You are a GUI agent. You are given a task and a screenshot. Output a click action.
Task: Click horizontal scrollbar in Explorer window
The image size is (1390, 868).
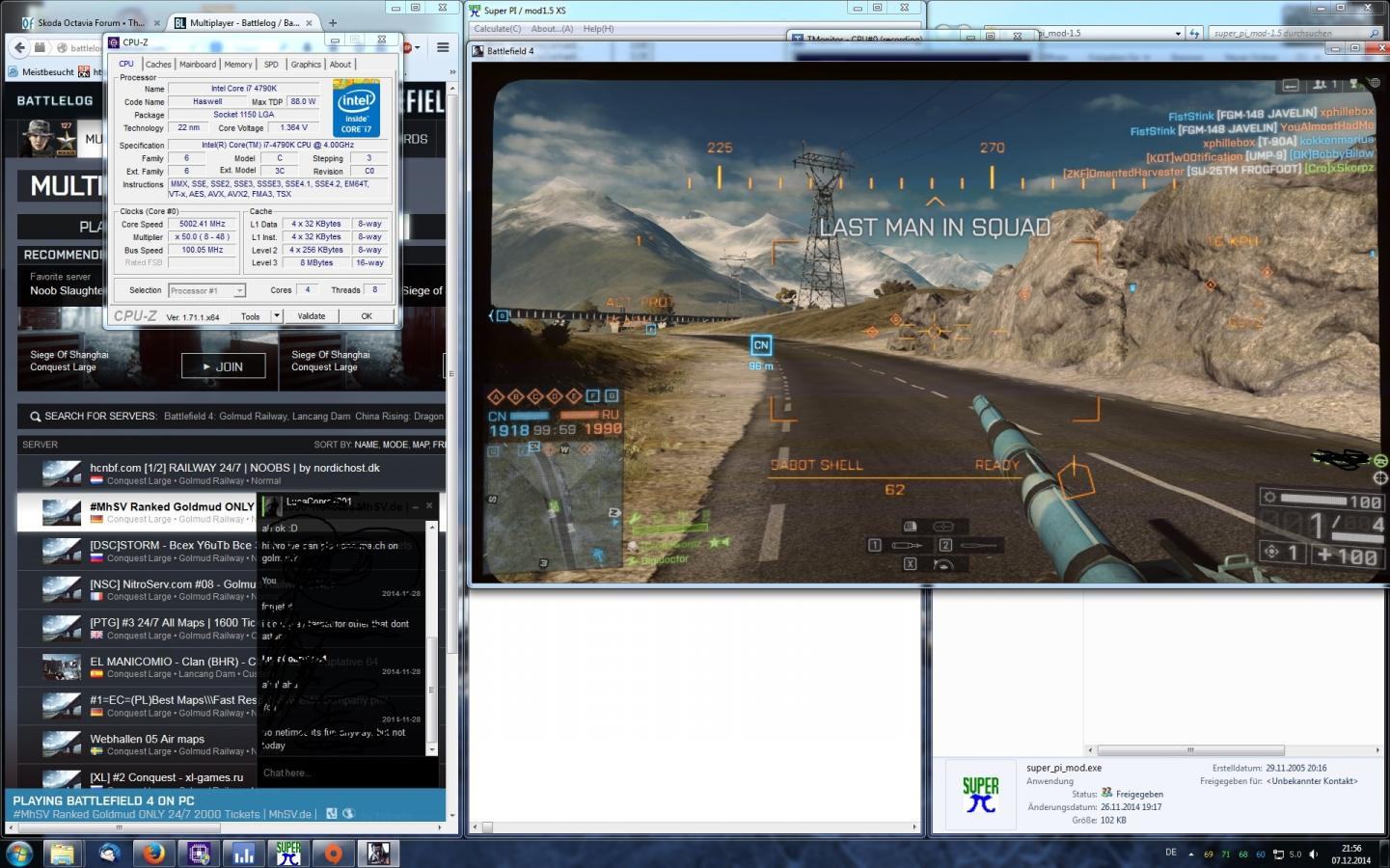coord(1190,749)
